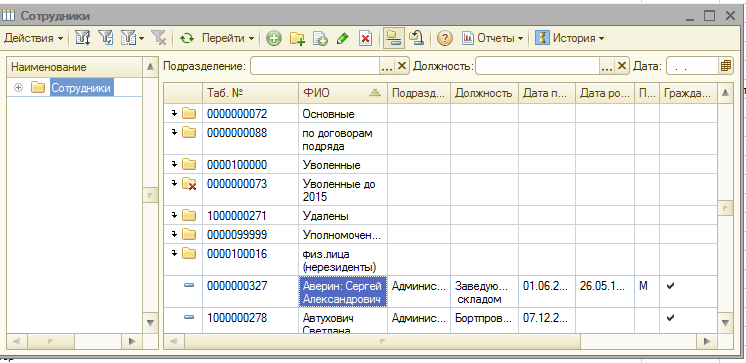Select the cell 0000099999
Viewport: 746px width, 363px height.
(x=250, y=235)
